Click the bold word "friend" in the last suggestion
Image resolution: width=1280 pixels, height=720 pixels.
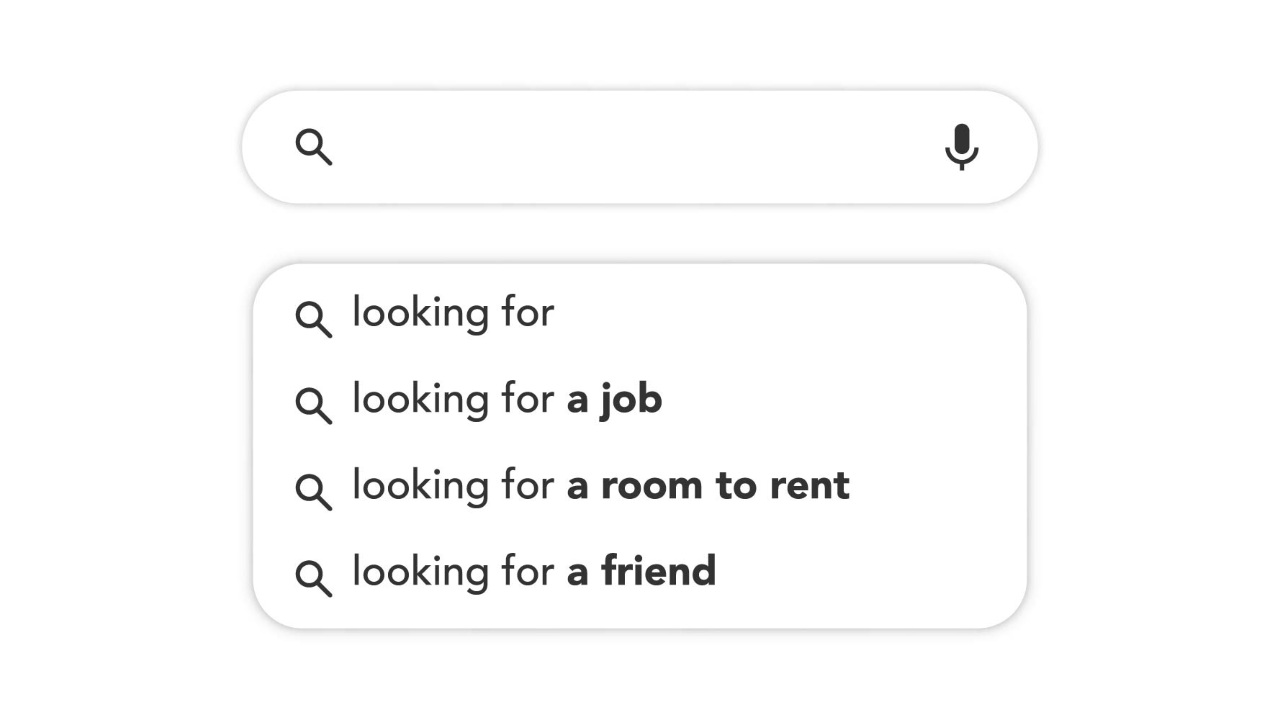(x=659, y=571)
